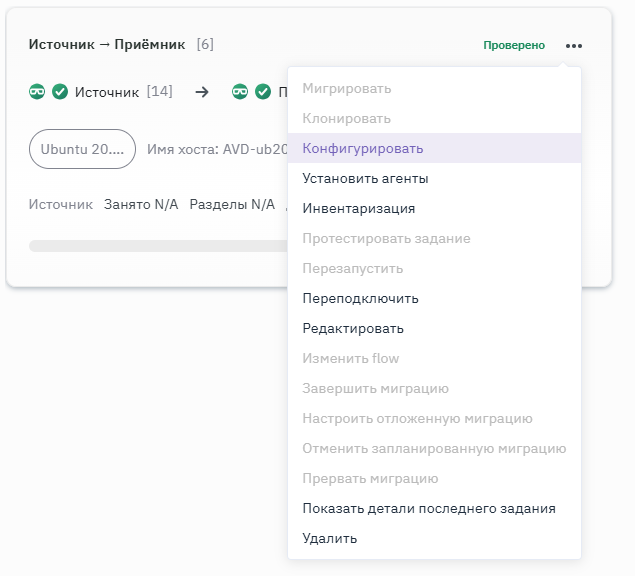
Task: Click the Мигрировать menu item
Action: click(346, 88)
